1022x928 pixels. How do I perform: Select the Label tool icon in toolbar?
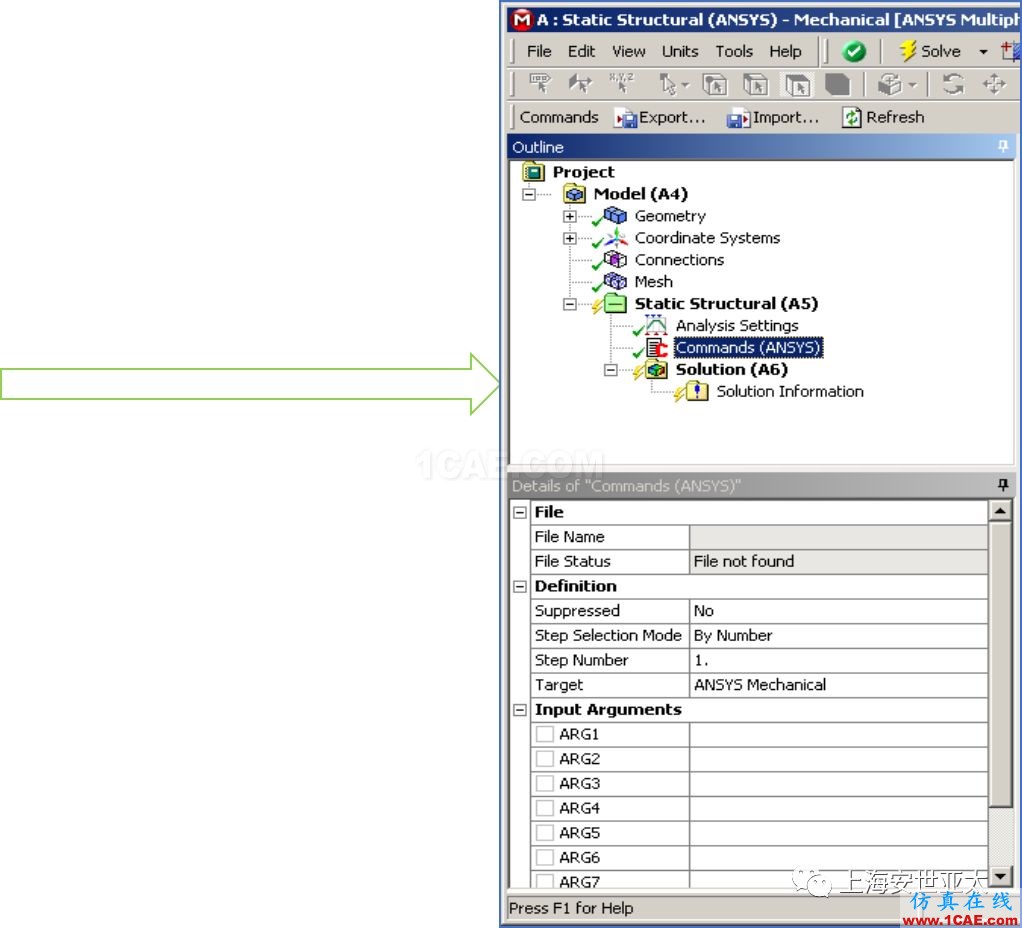point(540,84)
